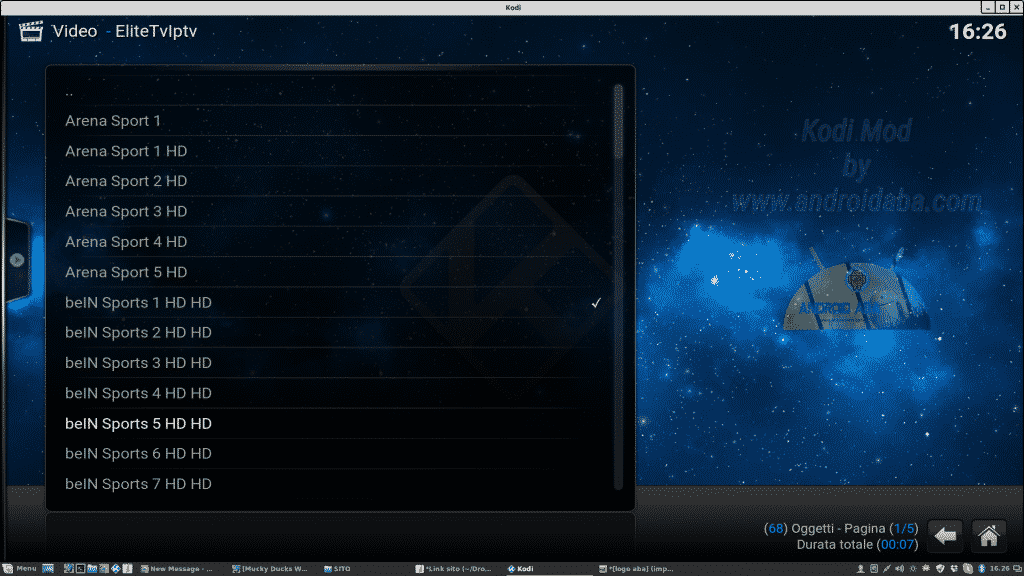
Task: Click the Bluetooth tray icon
Action: (982, 569)
